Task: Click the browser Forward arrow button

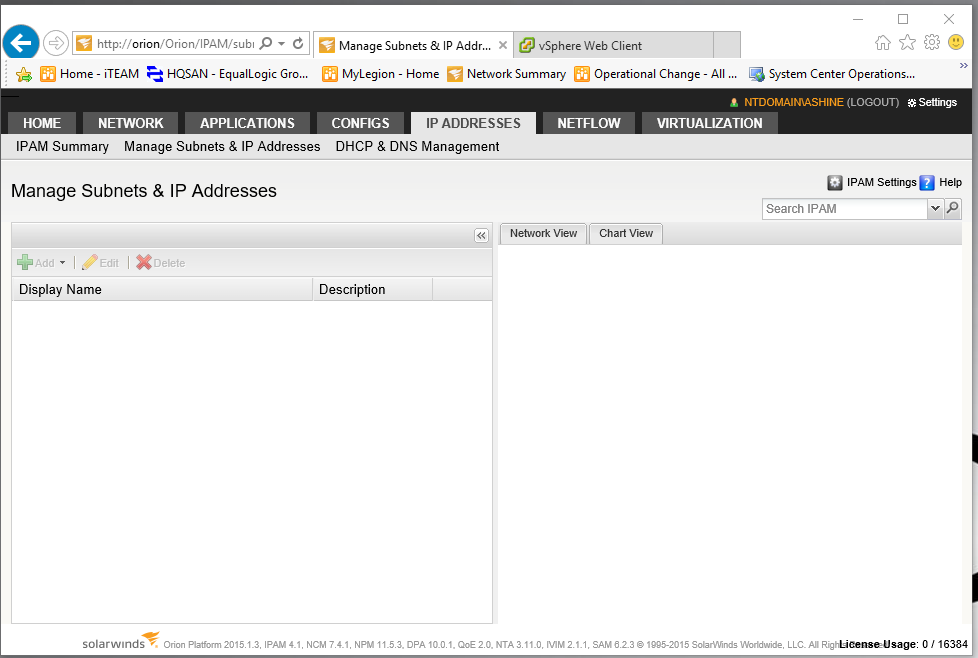Action: (56, 43)
